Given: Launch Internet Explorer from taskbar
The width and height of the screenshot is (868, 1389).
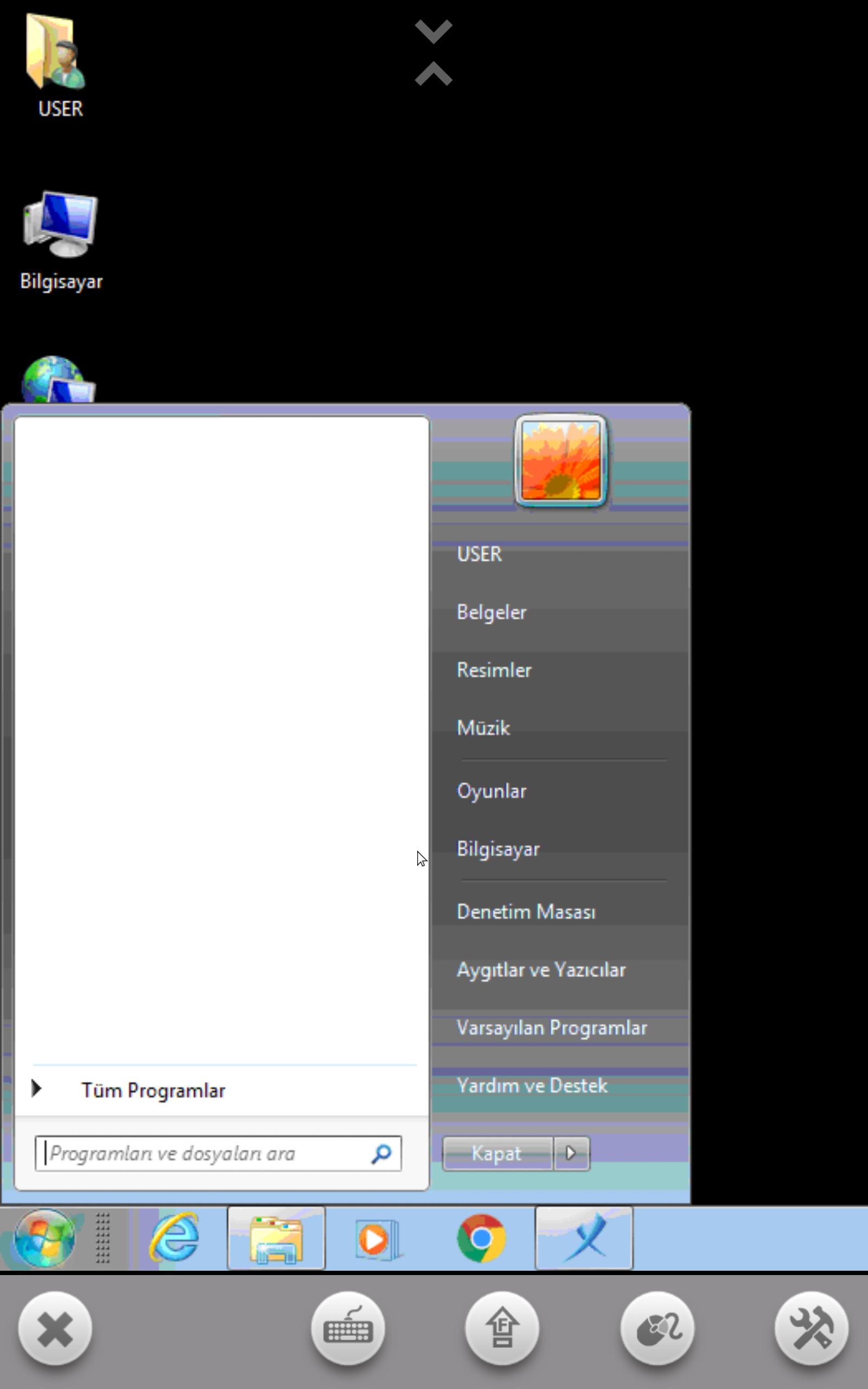Looking at the screenshot, I should pos(175,1238).
